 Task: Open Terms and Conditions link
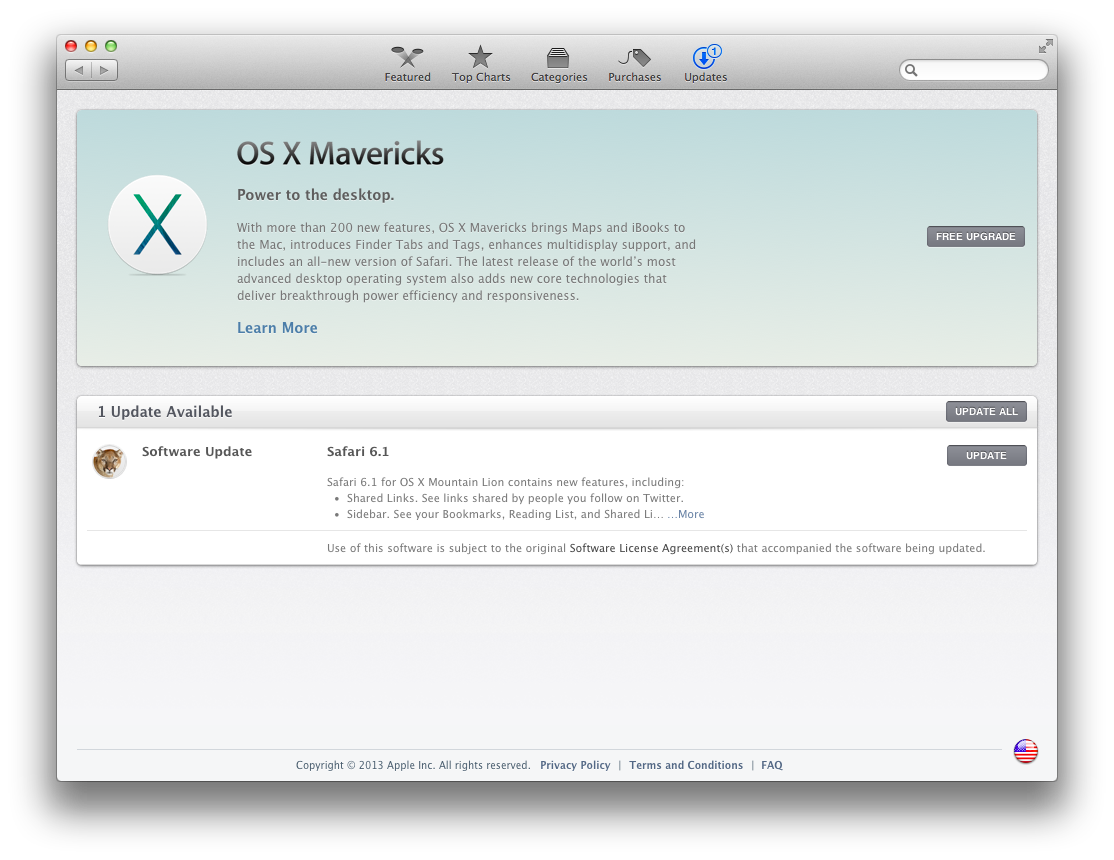click(686, 765)
